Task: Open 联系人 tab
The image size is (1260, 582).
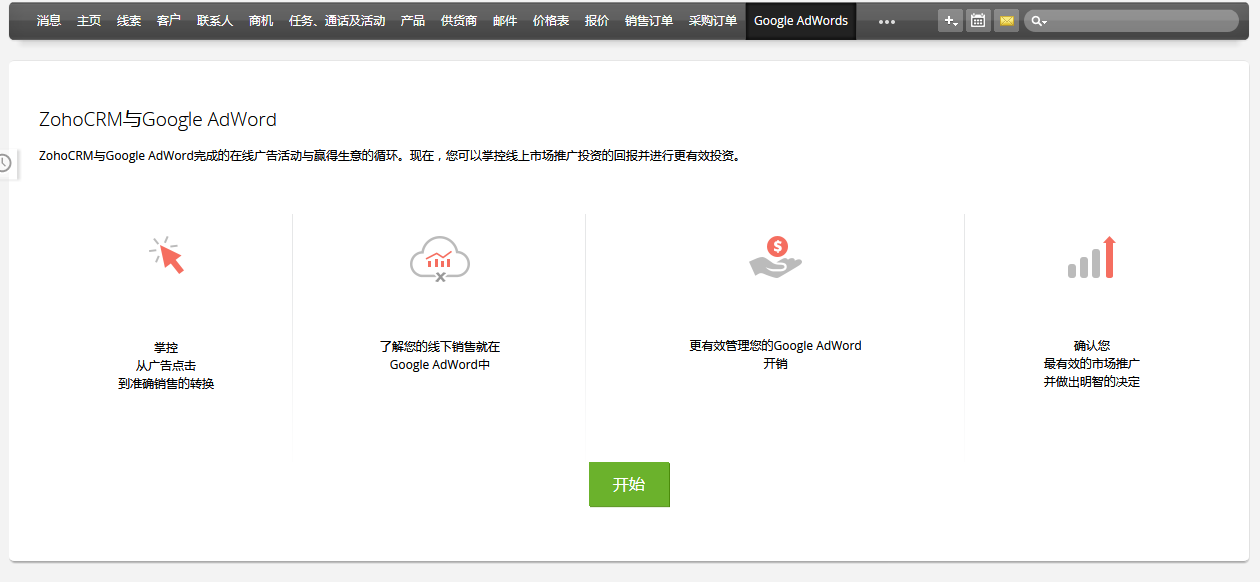Action: pos(215,20)
